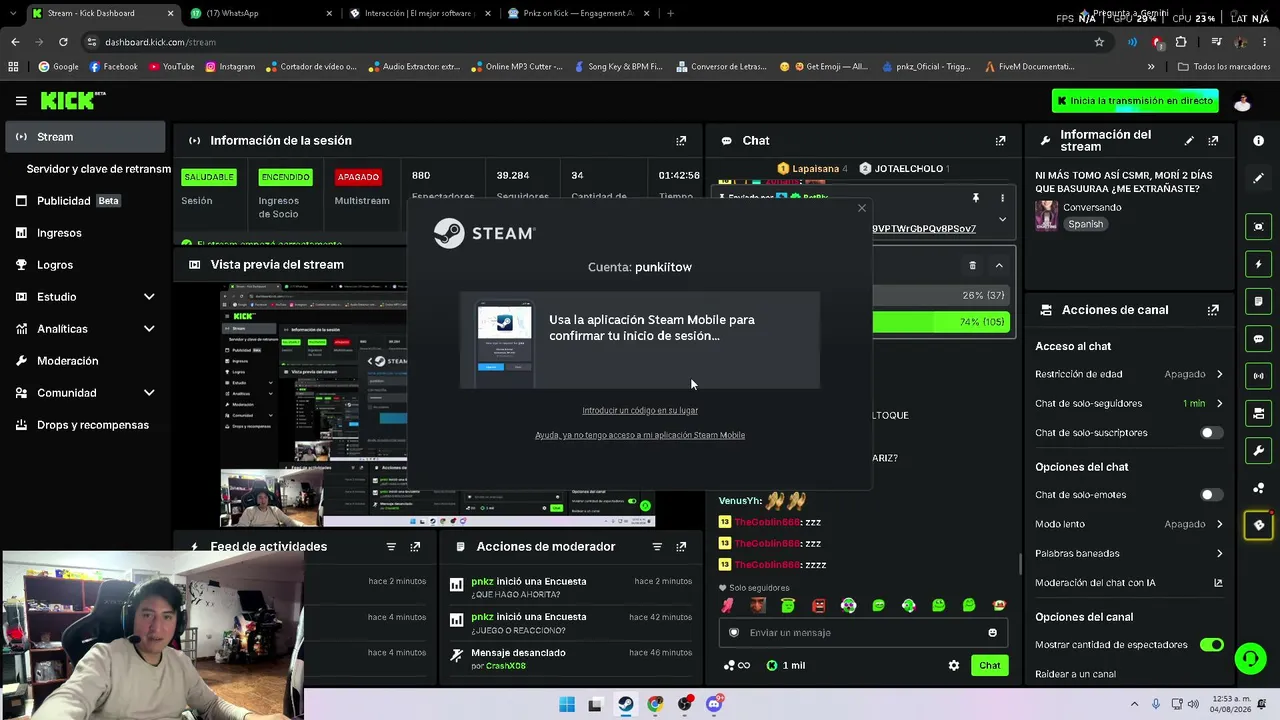Select Stream in the left sidebar
Image resolution: width=1280 pixels, height=720 pixels.
pos(85,137)
